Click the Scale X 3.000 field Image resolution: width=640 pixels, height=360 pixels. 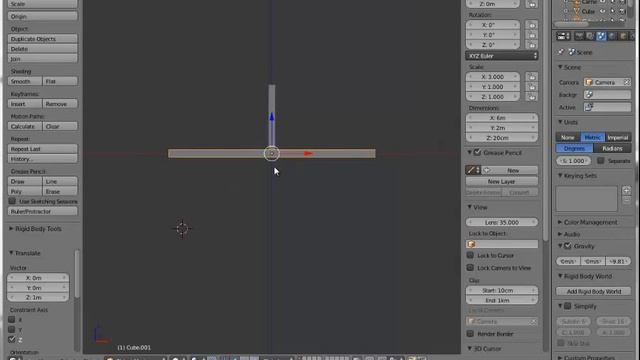493,77
